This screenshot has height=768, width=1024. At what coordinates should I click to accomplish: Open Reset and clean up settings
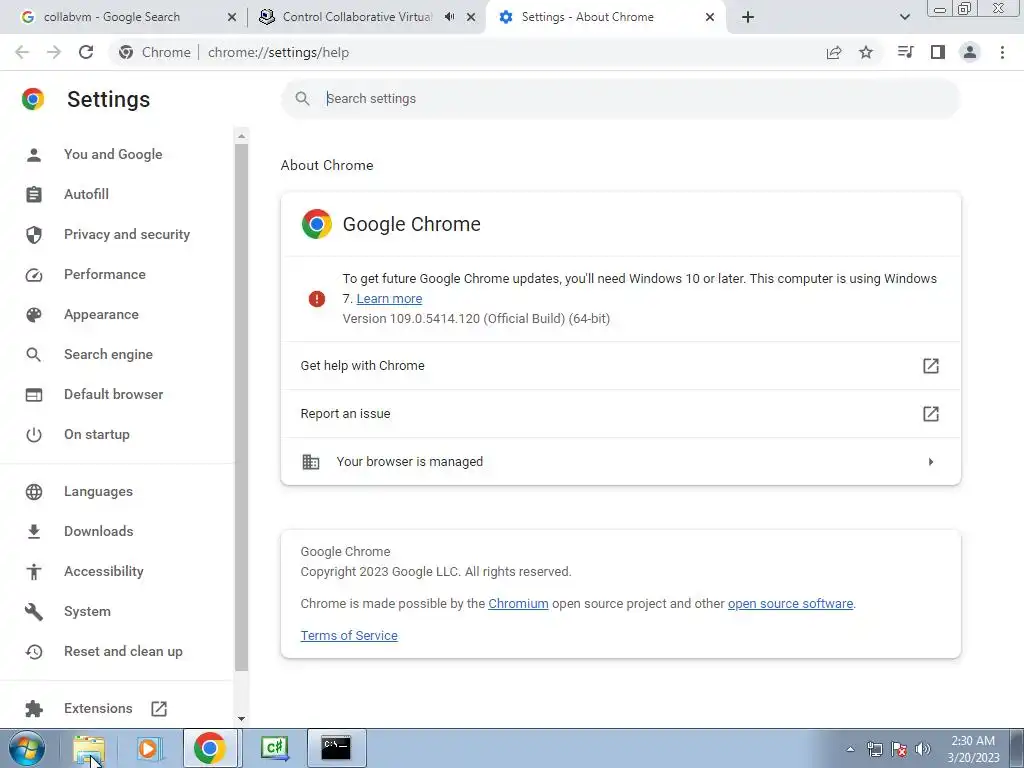tap(123, 651)
